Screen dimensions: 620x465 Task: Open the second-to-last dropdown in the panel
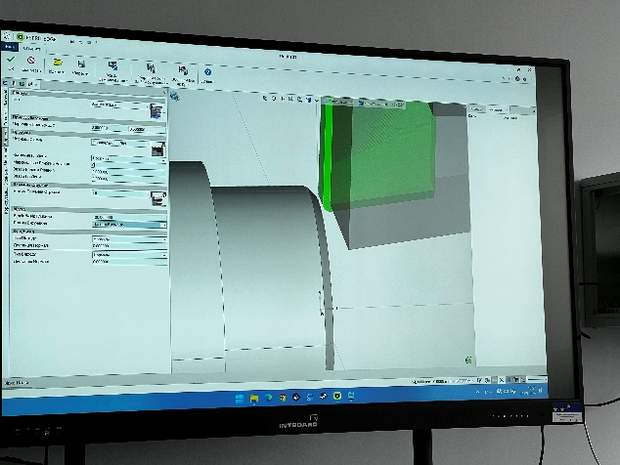tap(129, 239)
